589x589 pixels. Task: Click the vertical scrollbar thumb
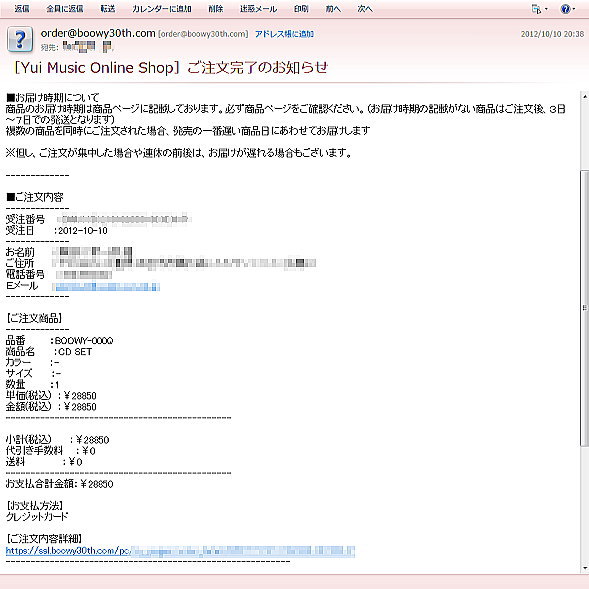[585, 308]
